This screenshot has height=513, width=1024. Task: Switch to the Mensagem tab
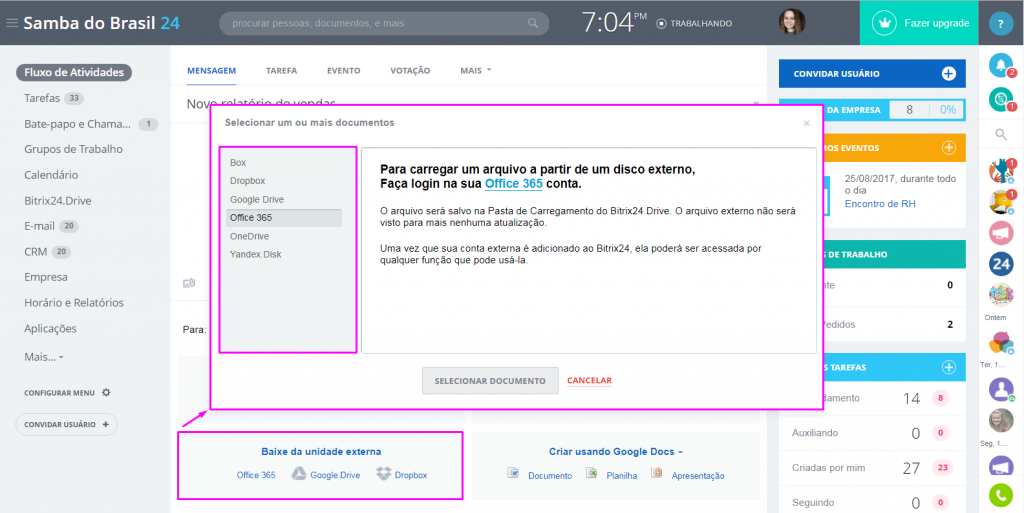pyautogui.click(x=212, y=70)
